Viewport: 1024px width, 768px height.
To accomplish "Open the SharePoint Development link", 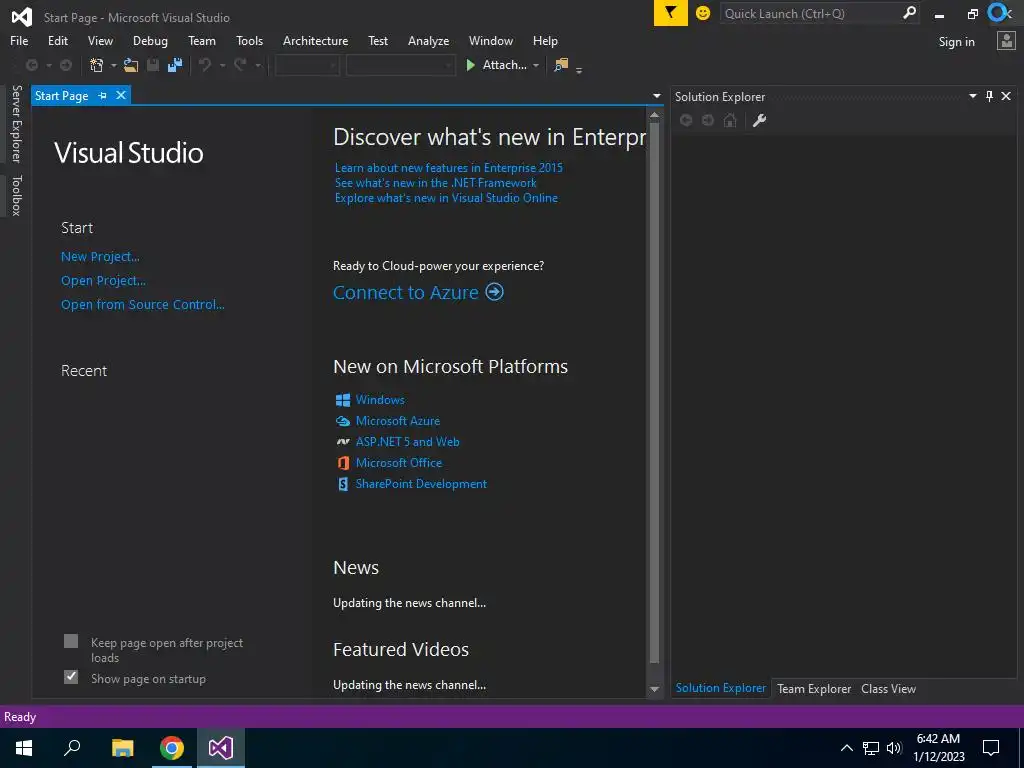I will pos(421,484).
